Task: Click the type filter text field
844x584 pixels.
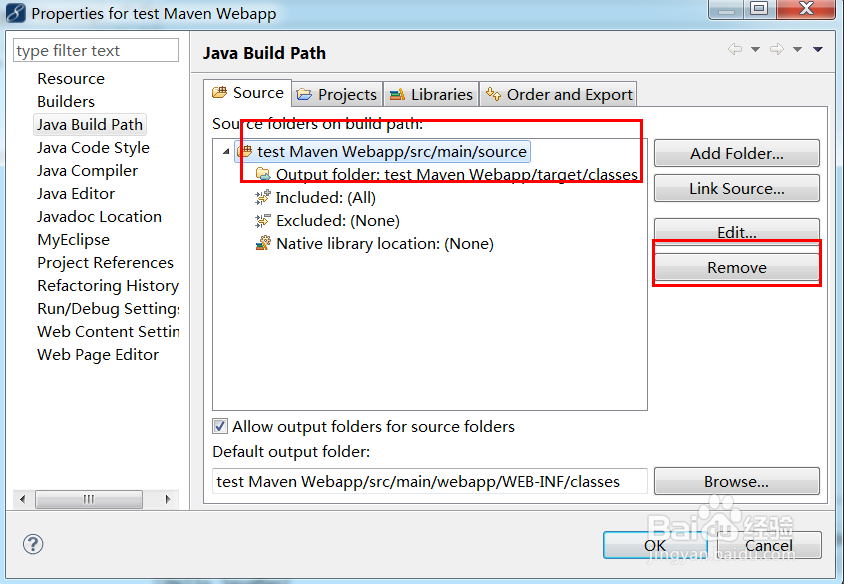Action: 96,51
